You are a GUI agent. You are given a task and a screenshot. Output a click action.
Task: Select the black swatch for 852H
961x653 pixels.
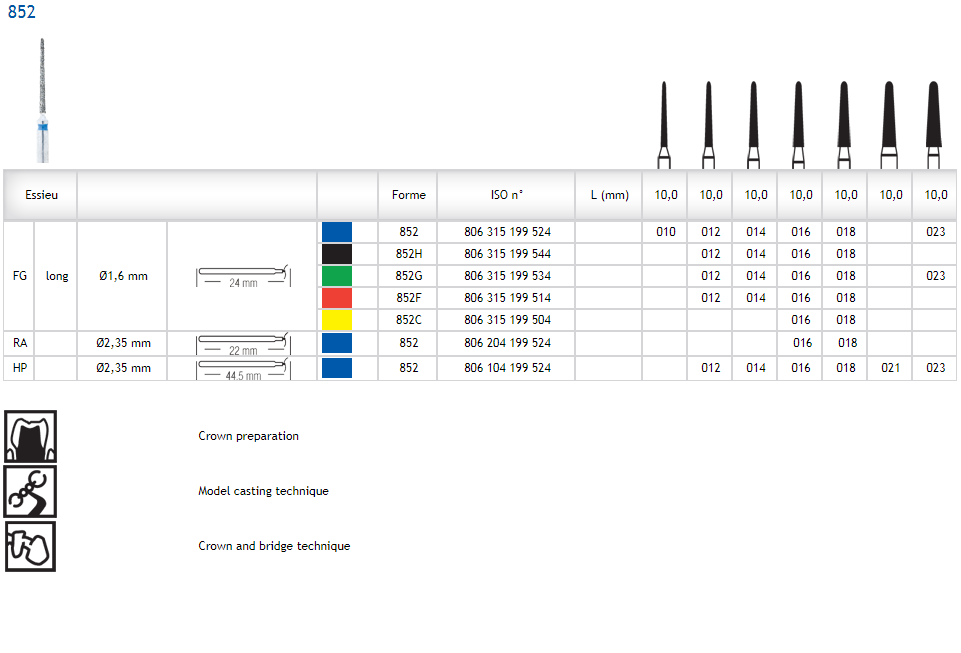pos(337,254)
